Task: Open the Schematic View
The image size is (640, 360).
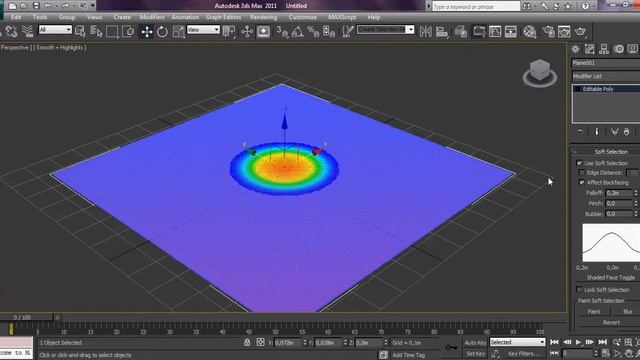Action: 511,31
